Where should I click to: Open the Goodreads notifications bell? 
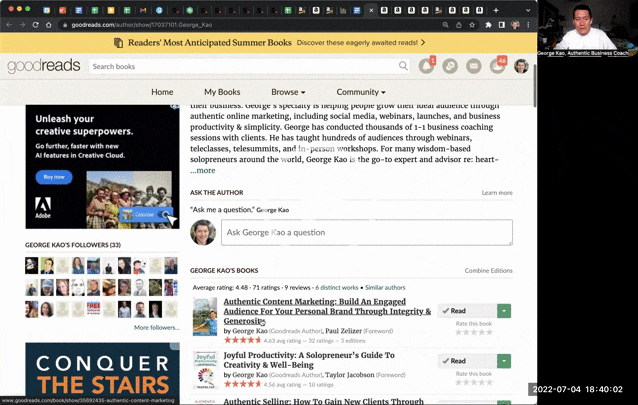click(426, 66)
